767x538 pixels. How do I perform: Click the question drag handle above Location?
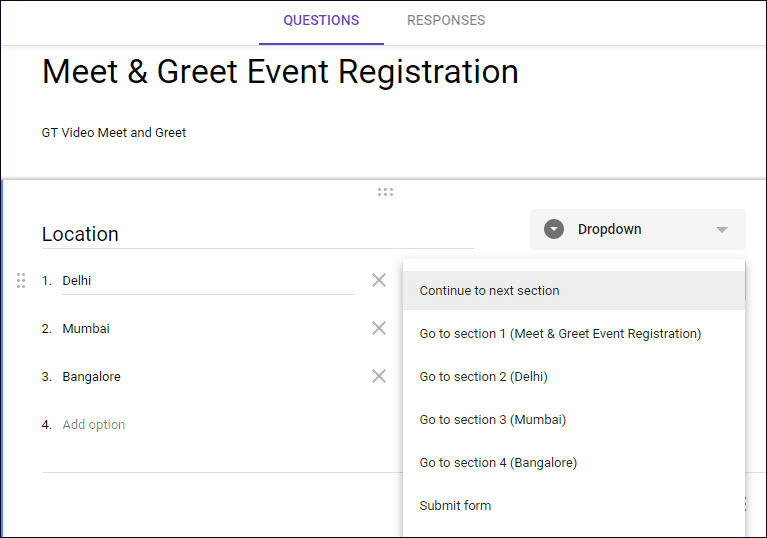tap(385, 192)
